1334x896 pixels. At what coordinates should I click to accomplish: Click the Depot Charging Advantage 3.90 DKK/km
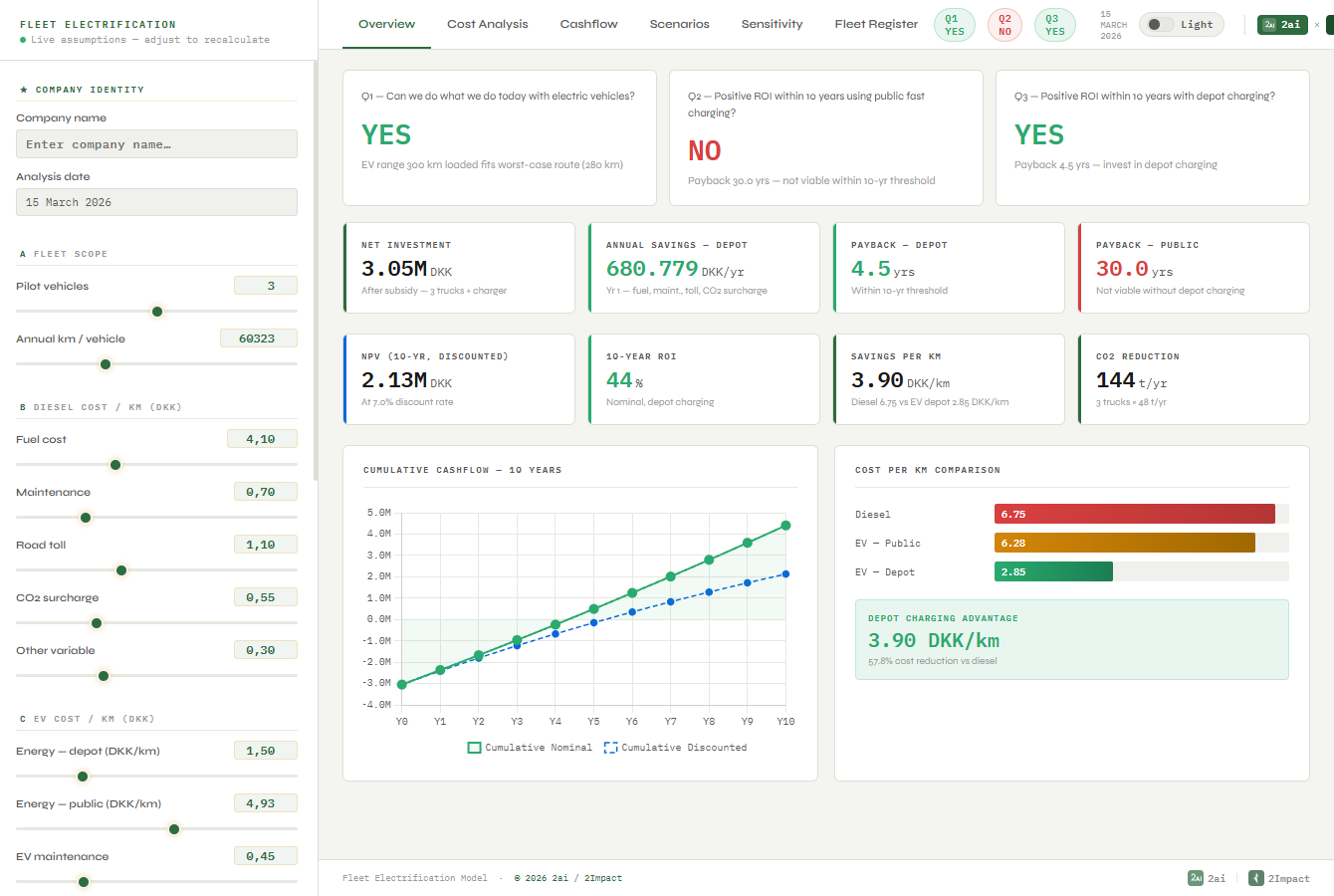click(x=934, y=640)
